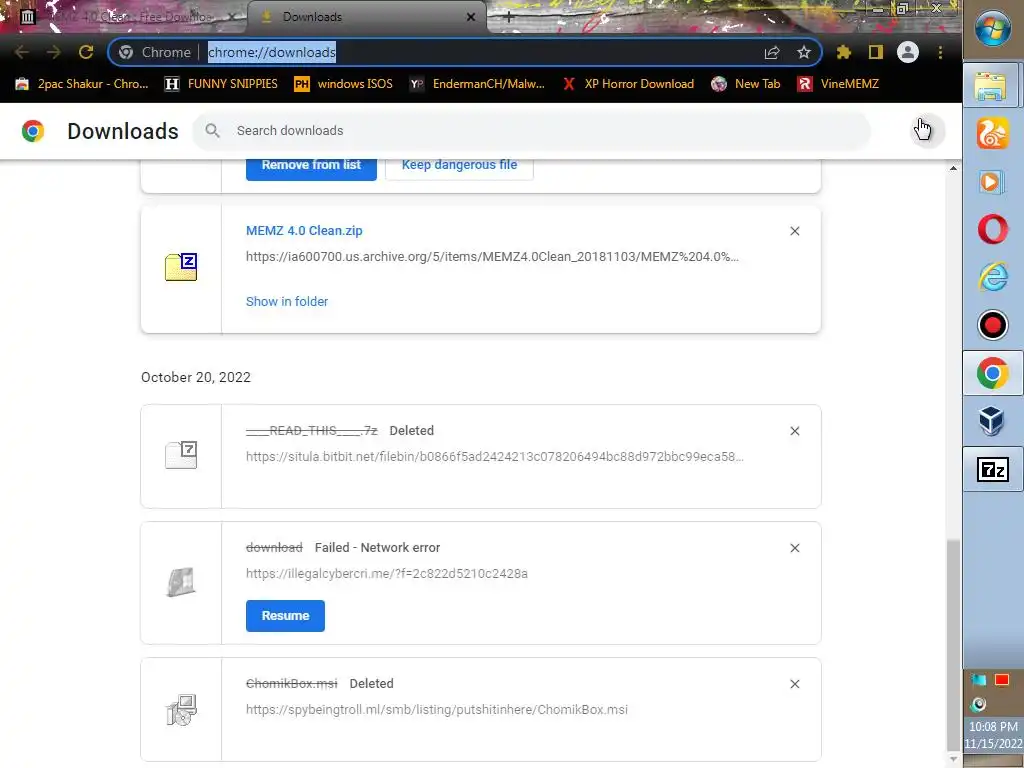
Task: Click the spybeingtroll.ml ChomikBox source URL
Action: tap(436, 709)
